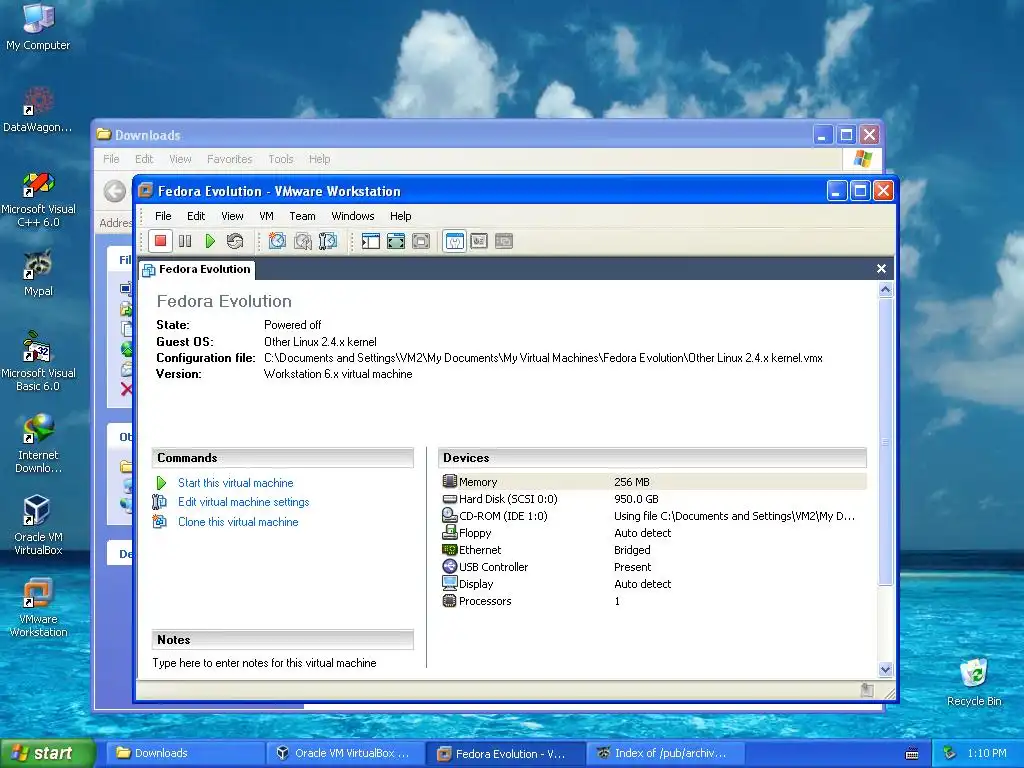The image size is (1024, 768).
Task: Select the Fedora Evolution tab
Action: click(x=197, y=269)
